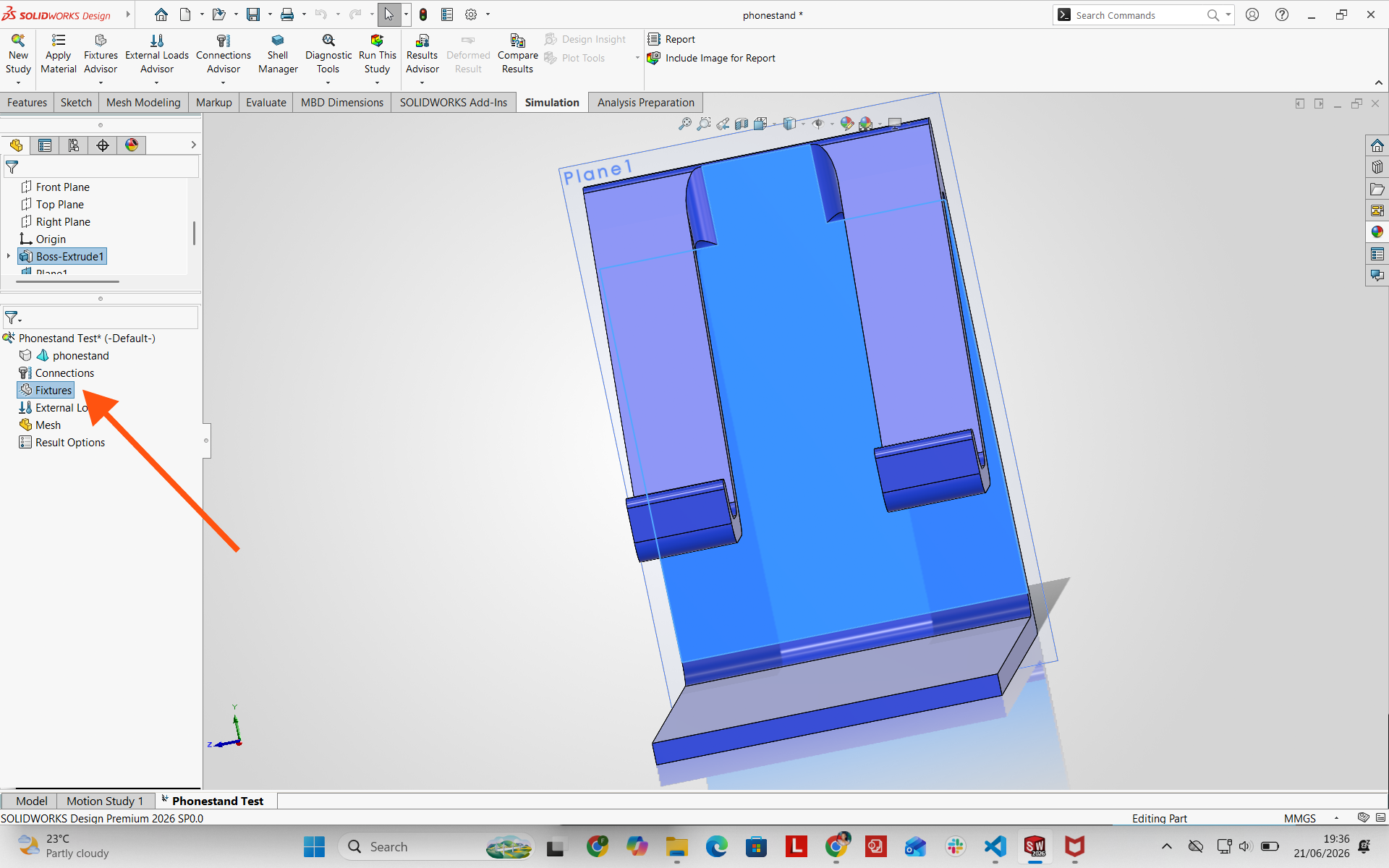Click the Rebuild traffic light icon
1389x868 pixels.
pyautogui.click(x=423, y=14)
